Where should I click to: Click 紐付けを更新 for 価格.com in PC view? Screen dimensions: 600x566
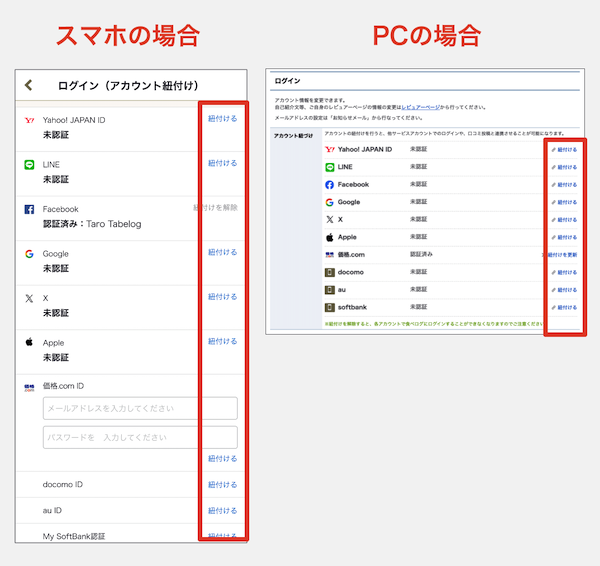point(560,255)
